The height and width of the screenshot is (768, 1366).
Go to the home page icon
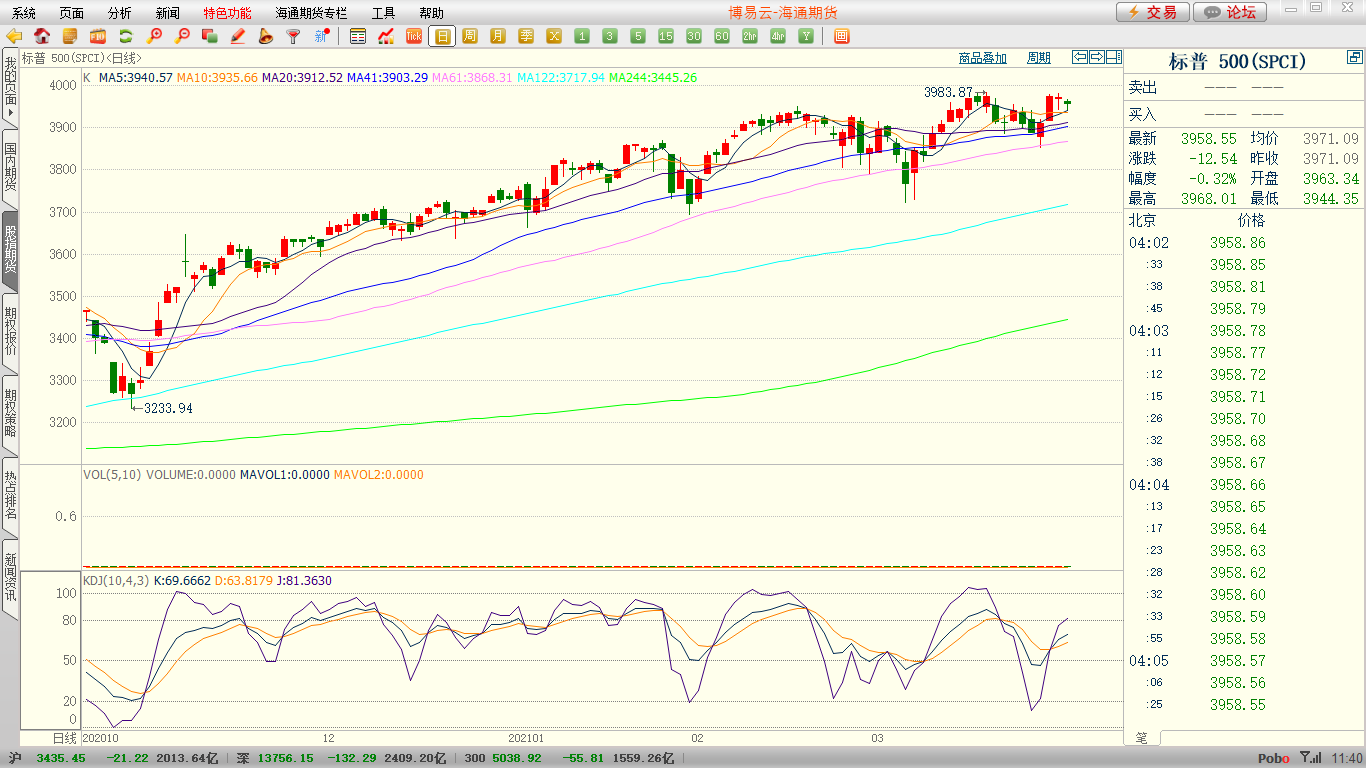click(x=42, y=36)
